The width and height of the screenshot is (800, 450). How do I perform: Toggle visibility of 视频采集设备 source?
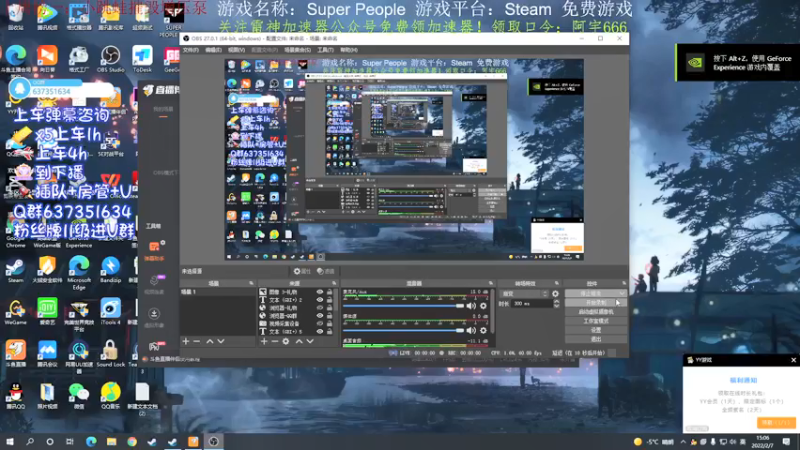[319, 323]
